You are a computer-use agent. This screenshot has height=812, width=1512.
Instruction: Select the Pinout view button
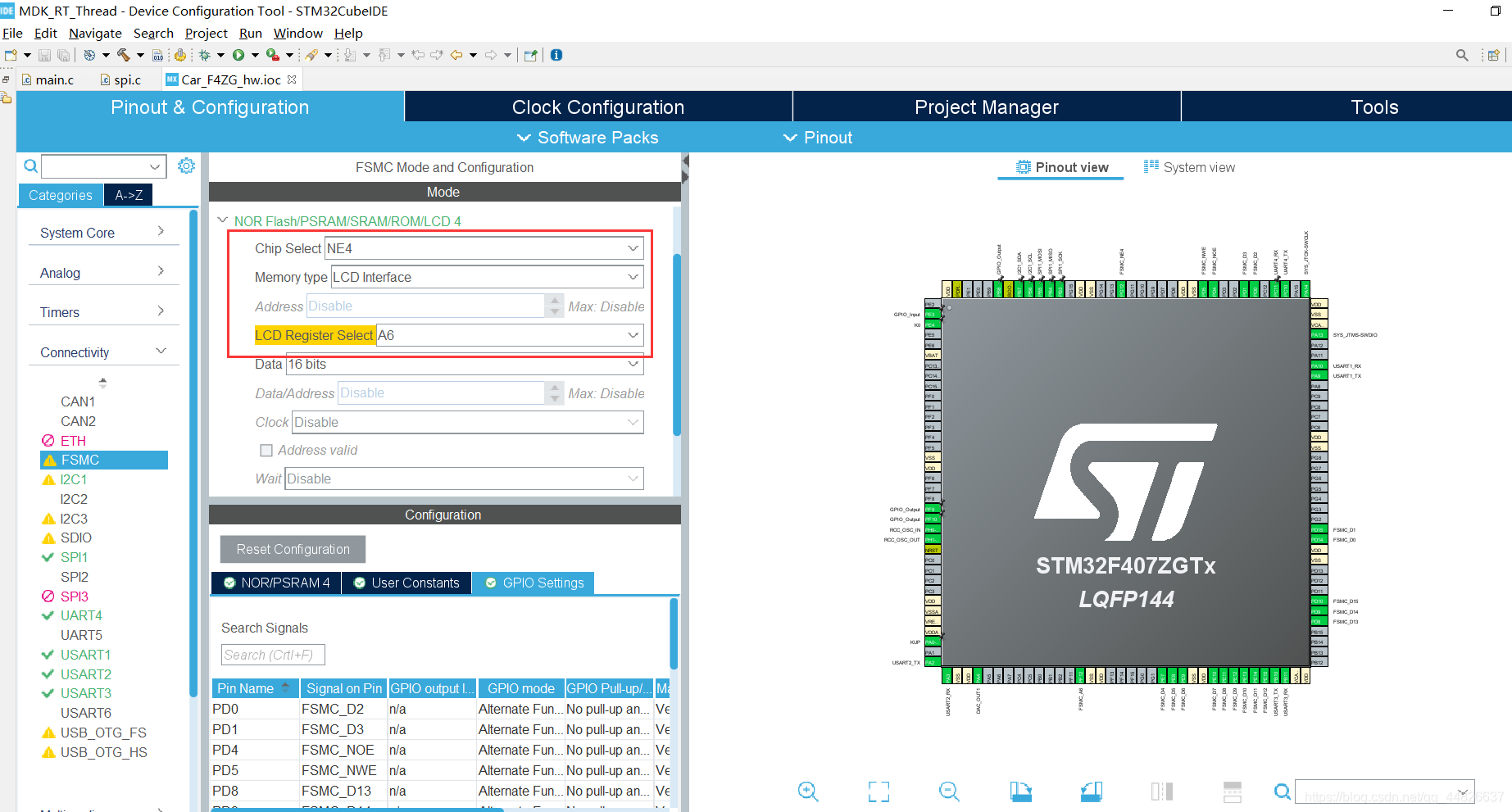pyautogui.click(x=1062, y=167)
